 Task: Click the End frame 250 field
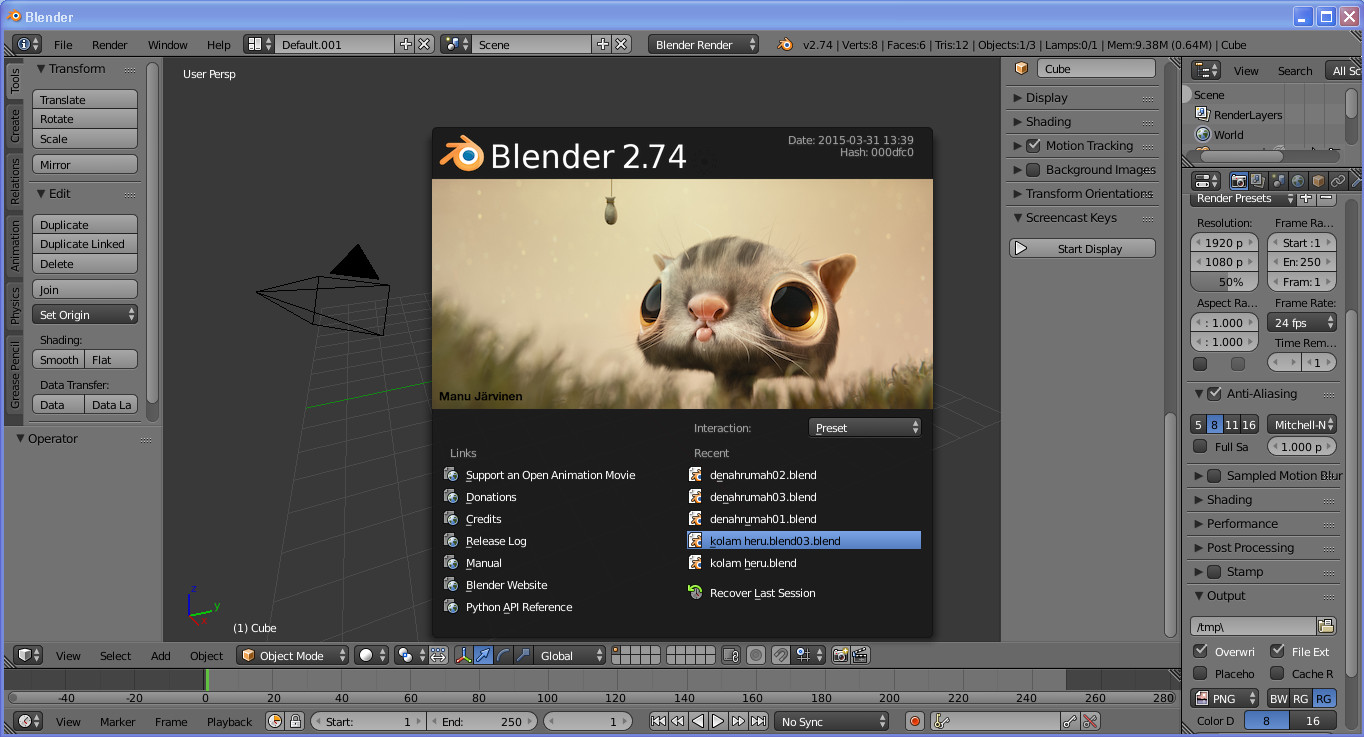tap(483, 722)
